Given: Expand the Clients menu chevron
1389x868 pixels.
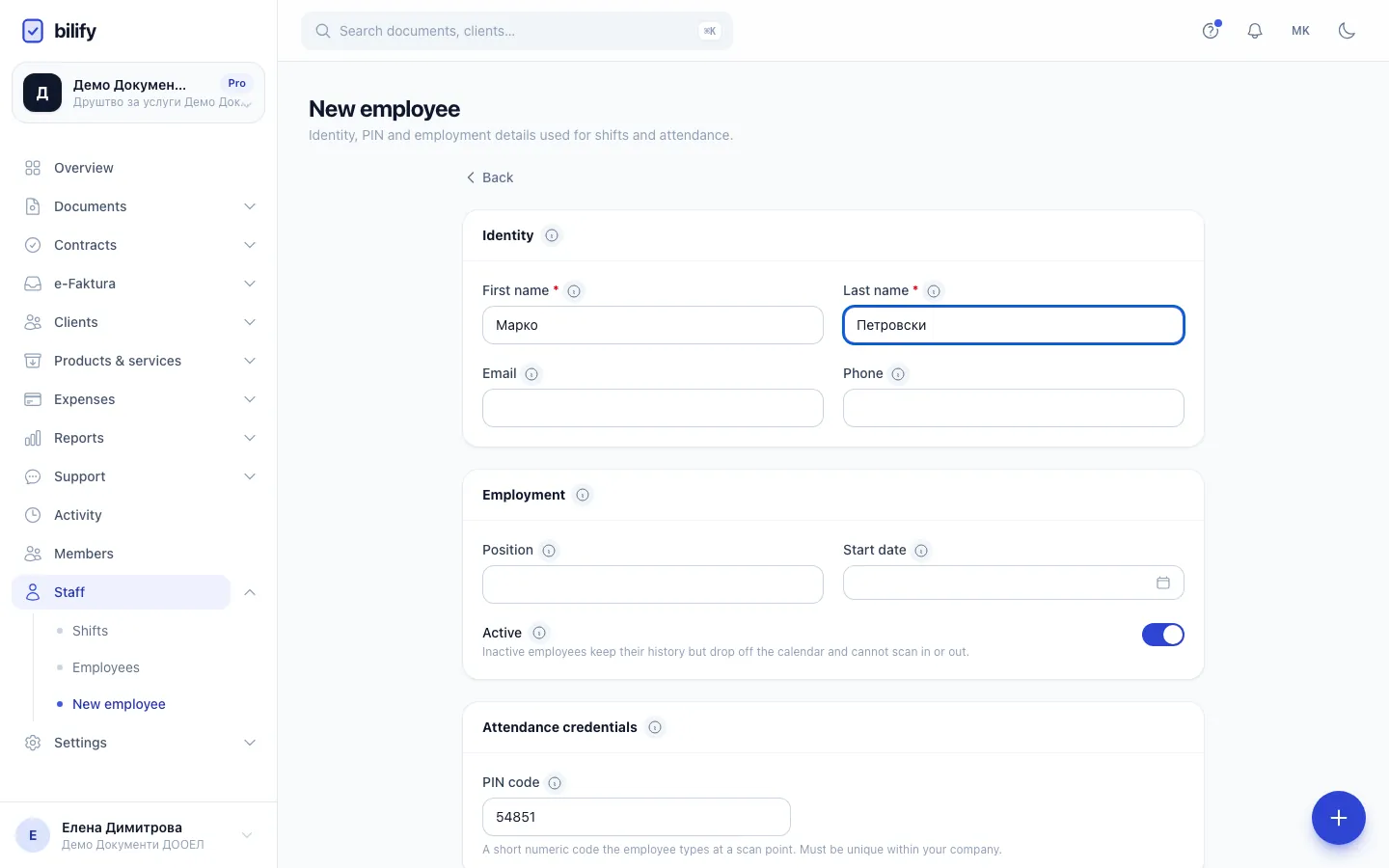Looking at the screenshot, I should [250, 322].
